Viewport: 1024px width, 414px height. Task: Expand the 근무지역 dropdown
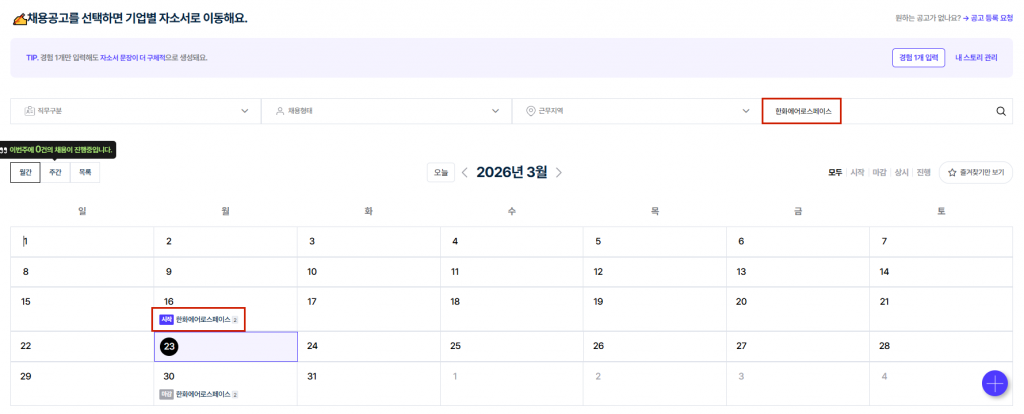(x=636, y=111)
